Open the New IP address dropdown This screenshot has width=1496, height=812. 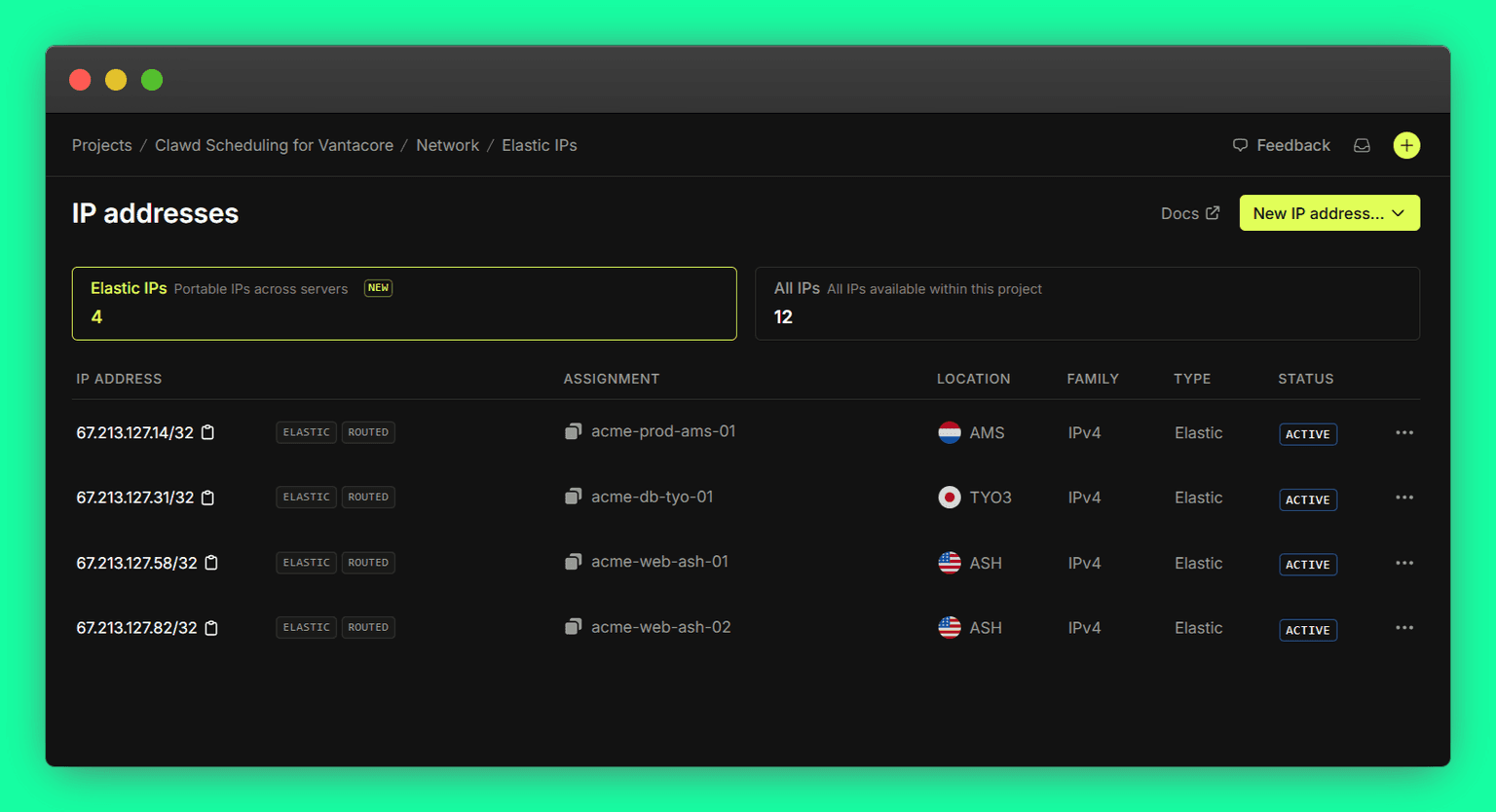point(1328,213)
